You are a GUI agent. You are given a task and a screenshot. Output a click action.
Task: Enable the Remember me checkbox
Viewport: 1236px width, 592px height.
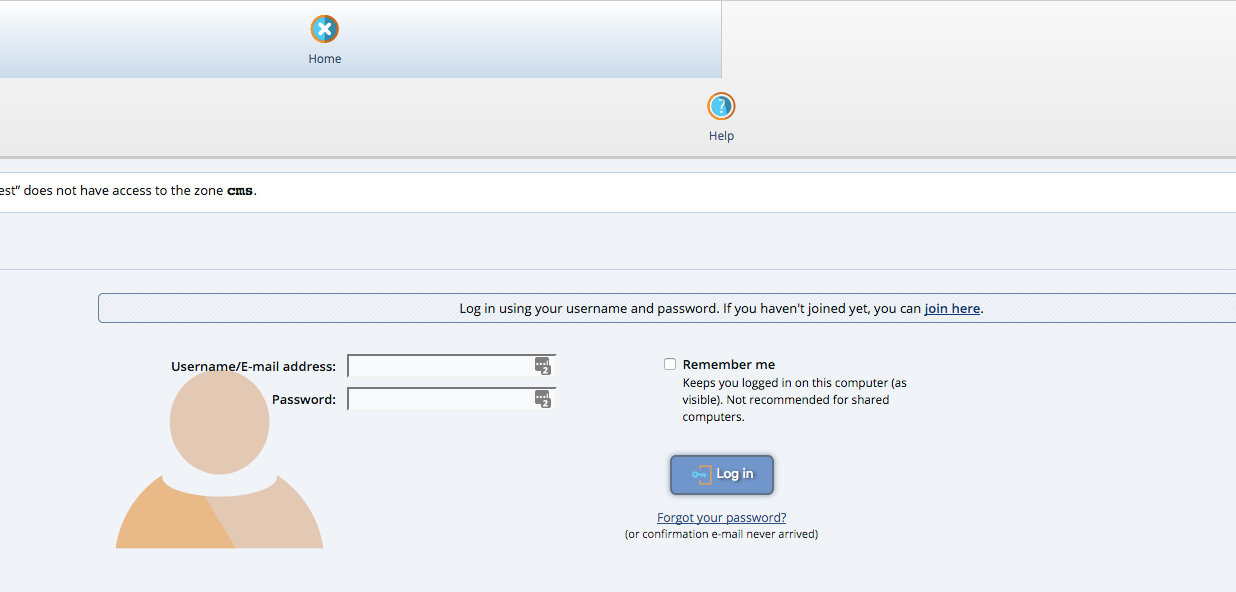[670, 364]
